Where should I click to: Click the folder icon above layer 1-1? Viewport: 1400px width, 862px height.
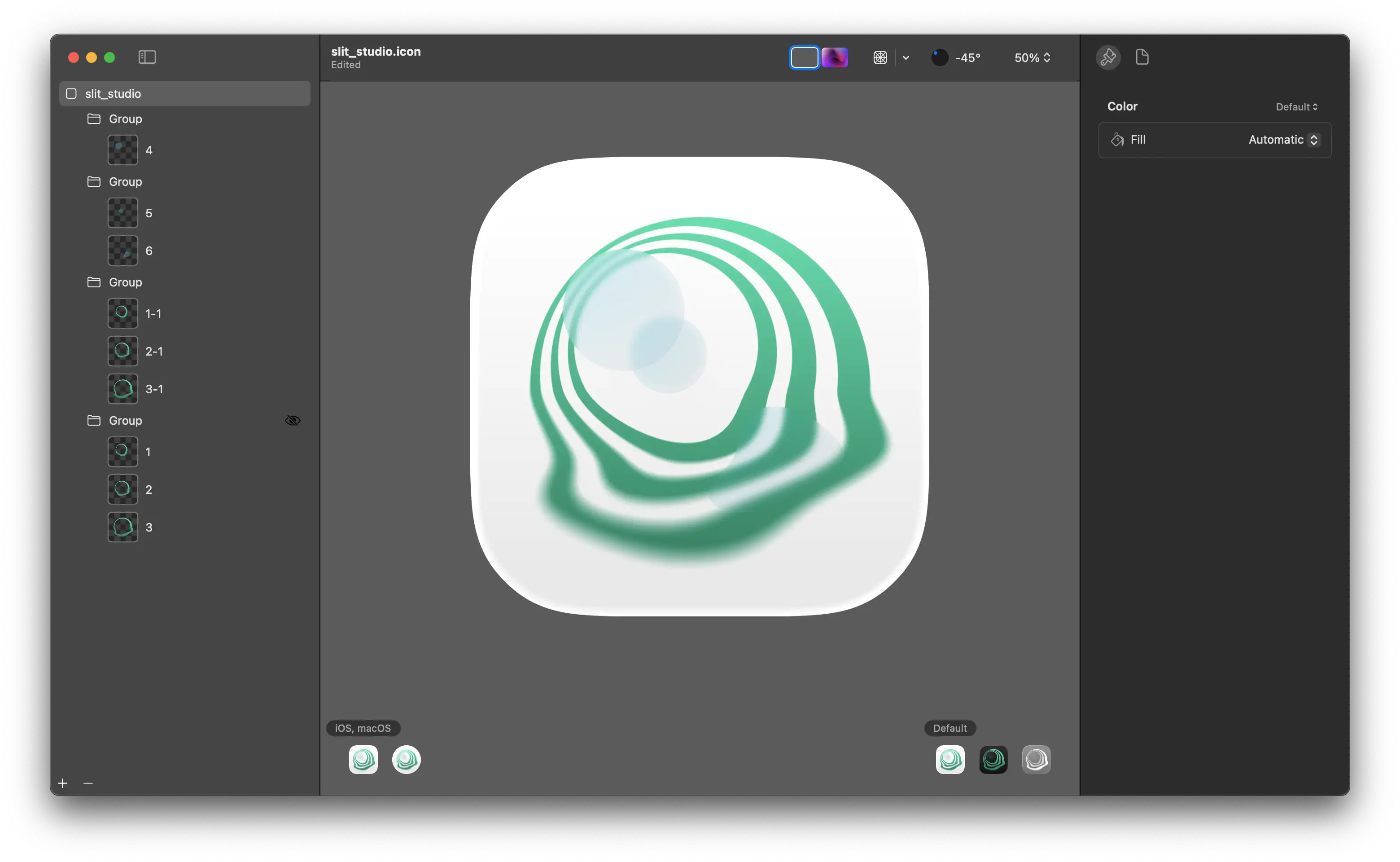click(94, 282)
